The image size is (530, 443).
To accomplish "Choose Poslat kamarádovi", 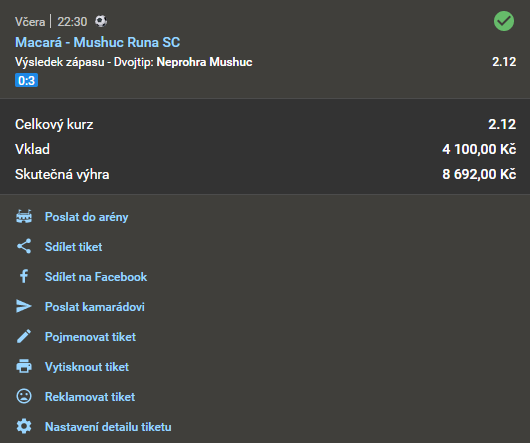I will [x=95, y=306].
